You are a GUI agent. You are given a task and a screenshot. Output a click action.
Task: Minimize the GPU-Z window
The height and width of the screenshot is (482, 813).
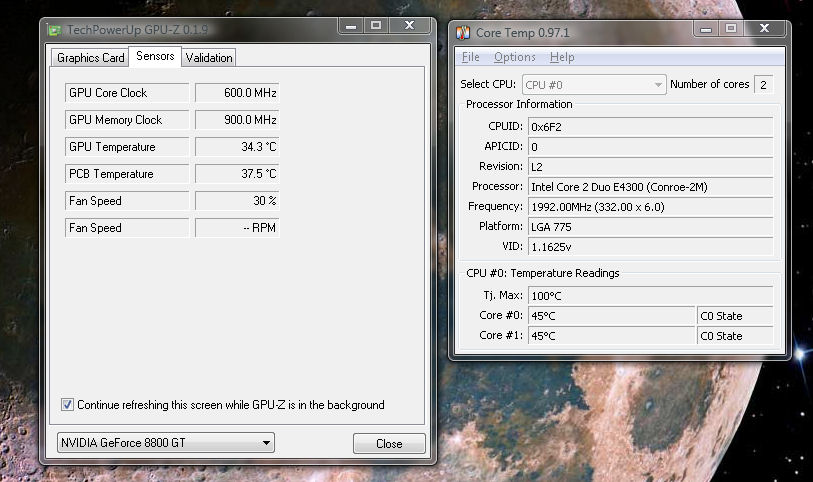point(351,26)
